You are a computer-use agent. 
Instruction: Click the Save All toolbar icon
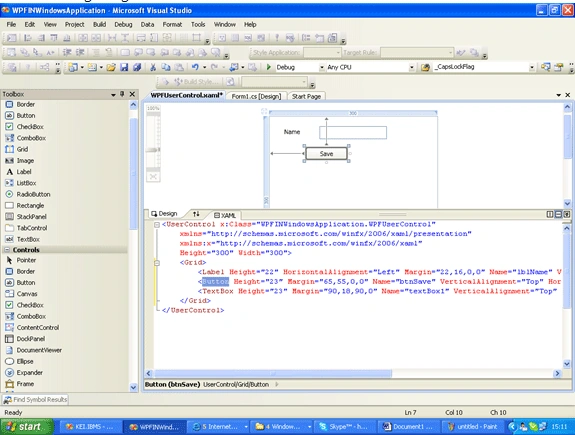click(x=137, y=67)
